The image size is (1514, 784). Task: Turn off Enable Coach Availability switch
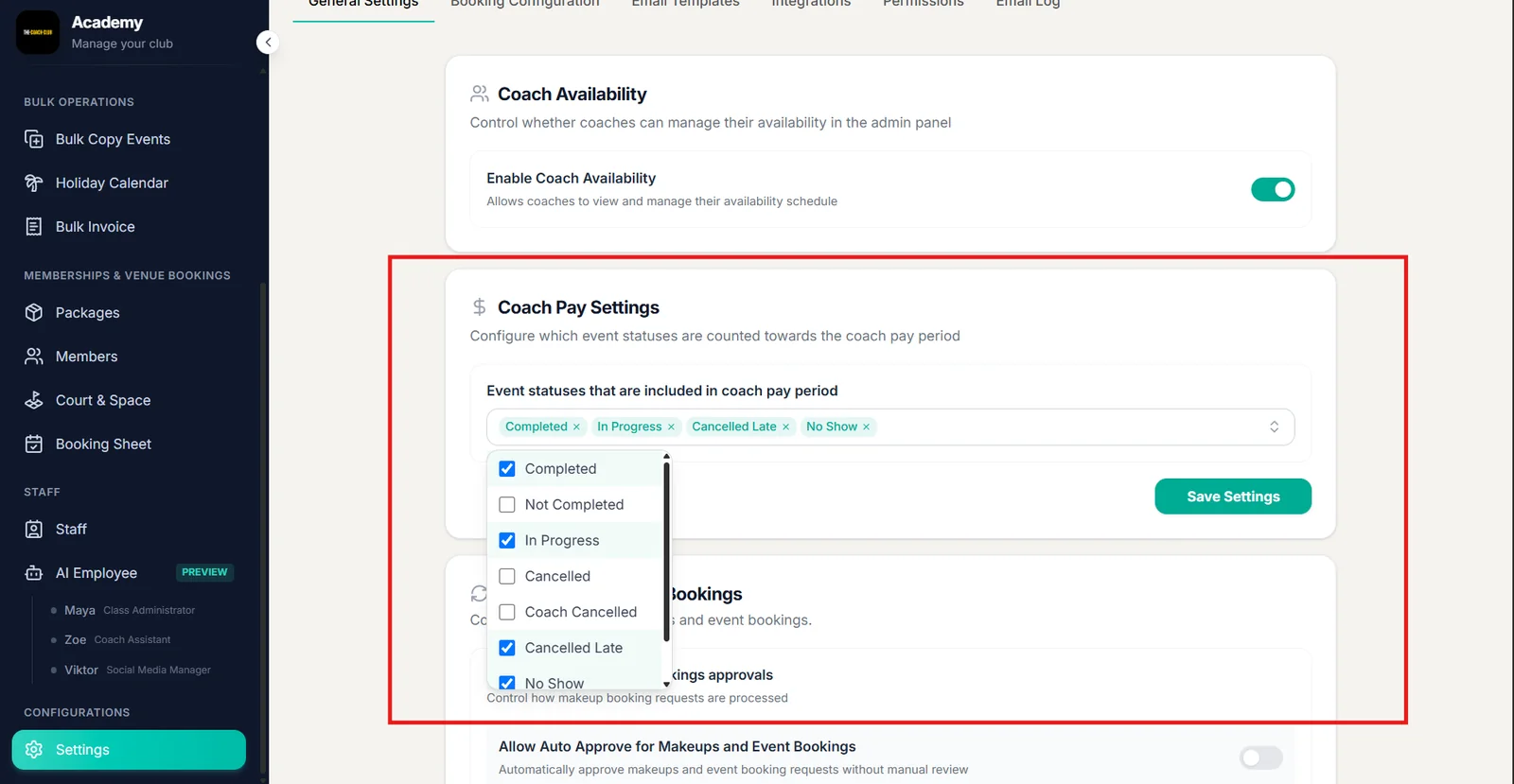tap(1273, 189)
